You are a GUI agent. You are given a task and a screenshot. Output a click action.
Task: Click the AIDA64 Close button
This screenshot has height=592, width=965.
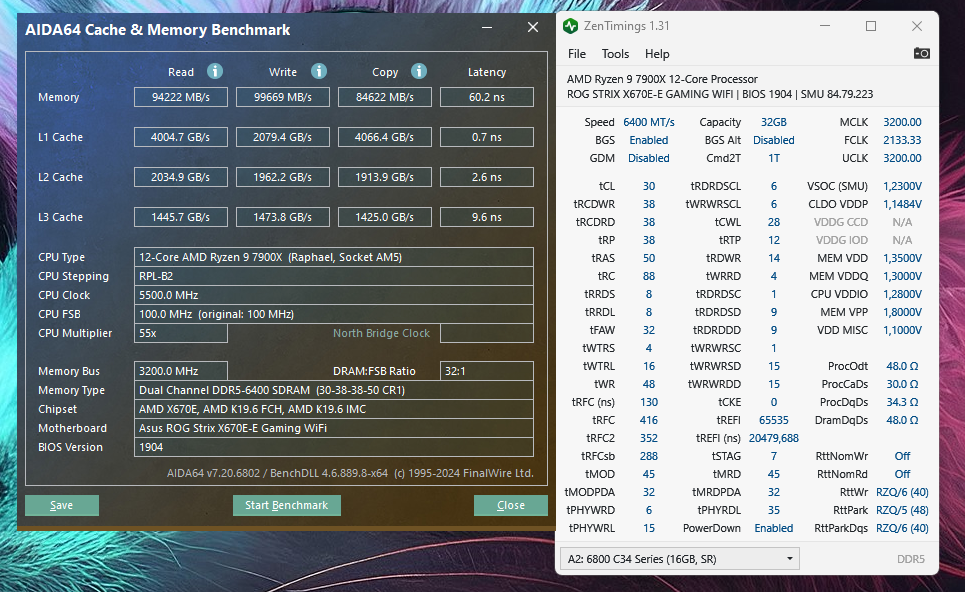coord(511,505)
